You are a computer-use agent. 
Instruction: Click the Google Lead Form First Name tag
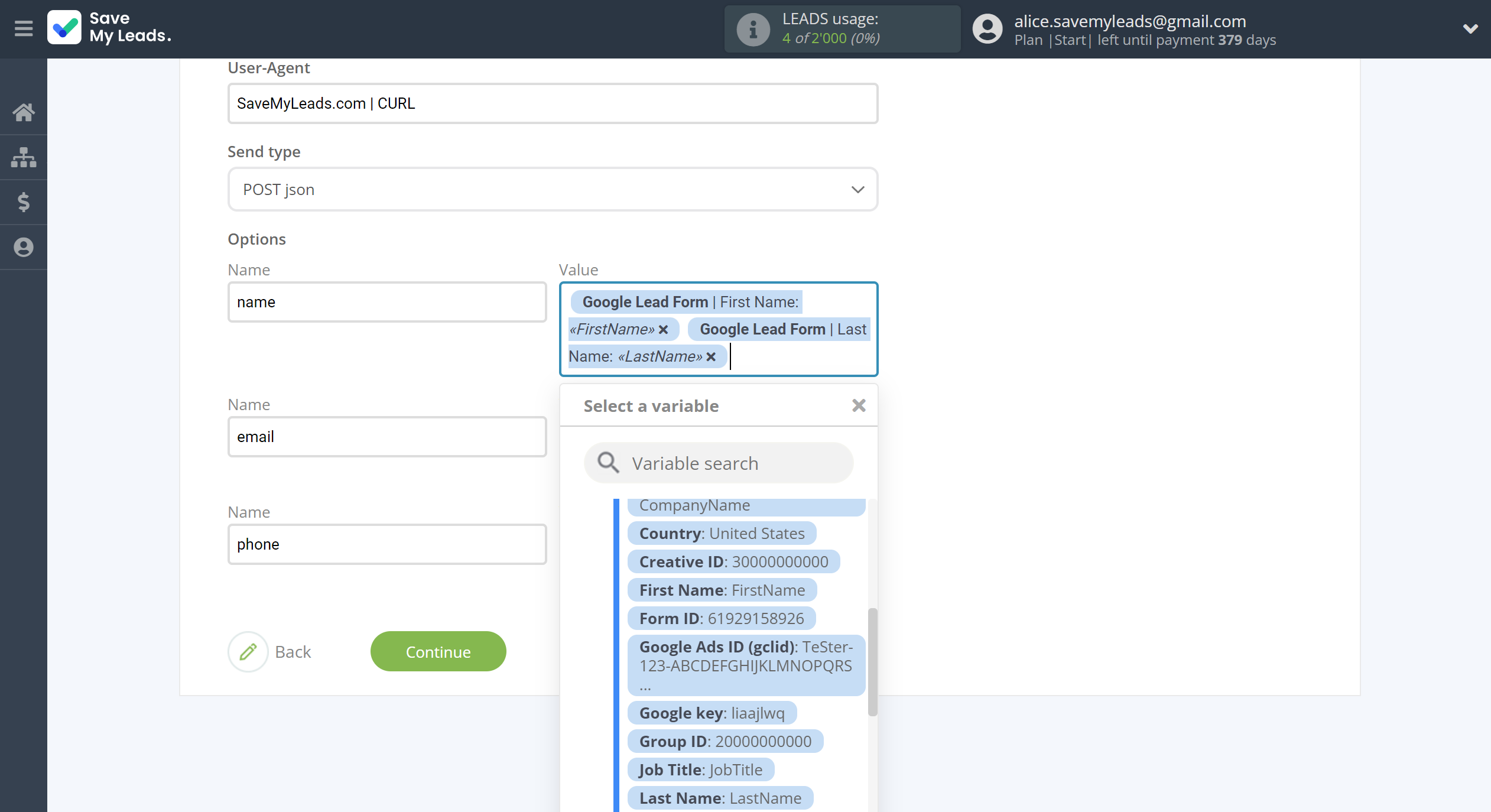click(686, 316)
